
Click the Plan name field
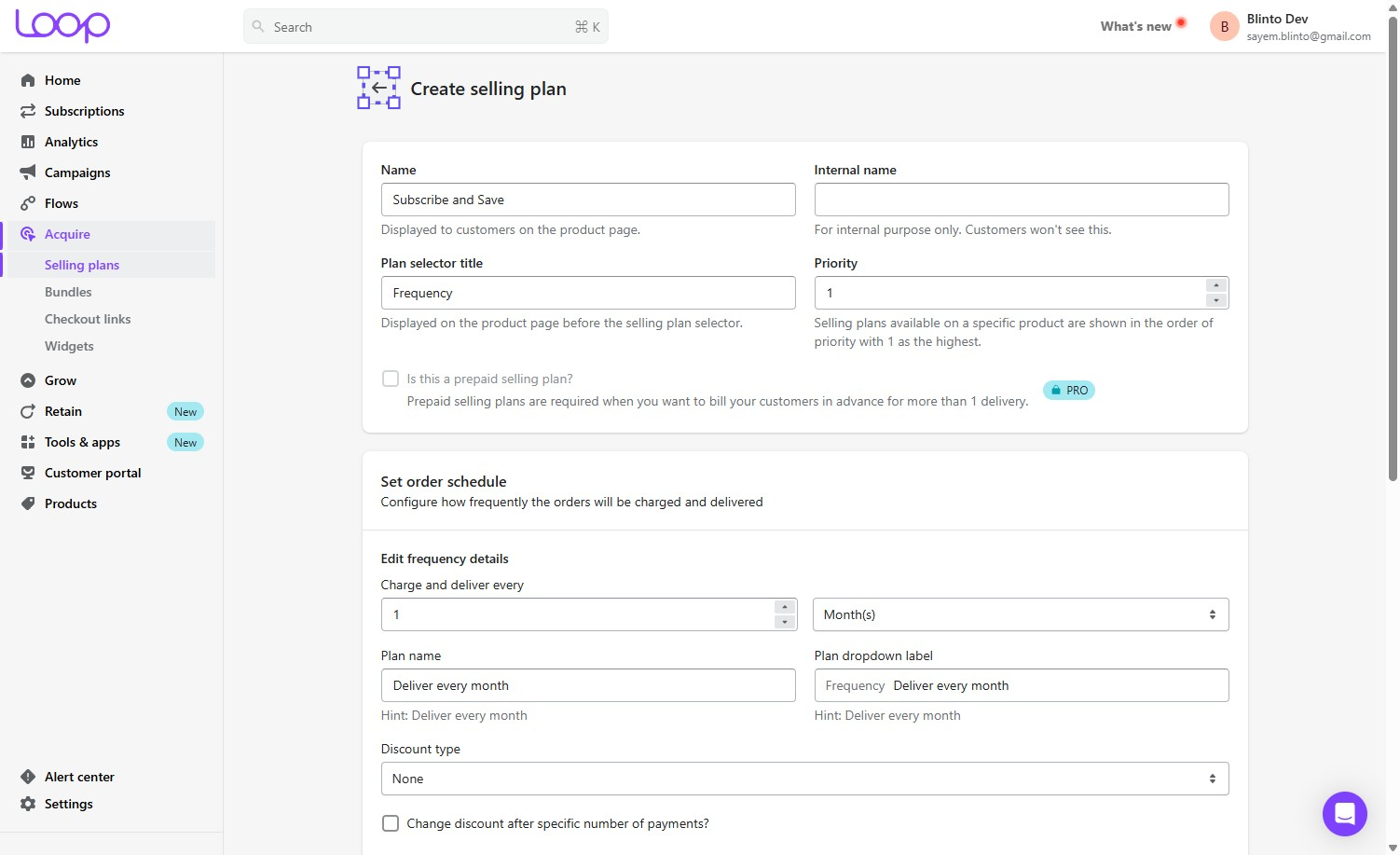click(588, 685)
